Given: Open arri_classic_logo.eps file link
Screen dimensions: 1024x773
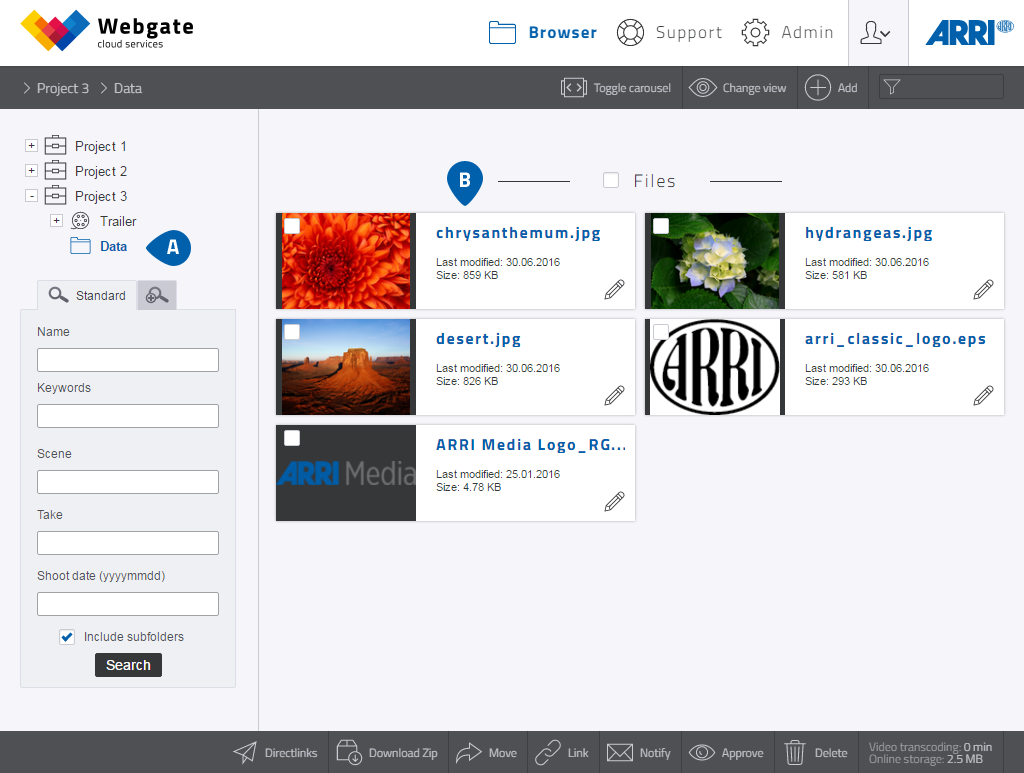Looking at the screenshot, I should (895, 339).
